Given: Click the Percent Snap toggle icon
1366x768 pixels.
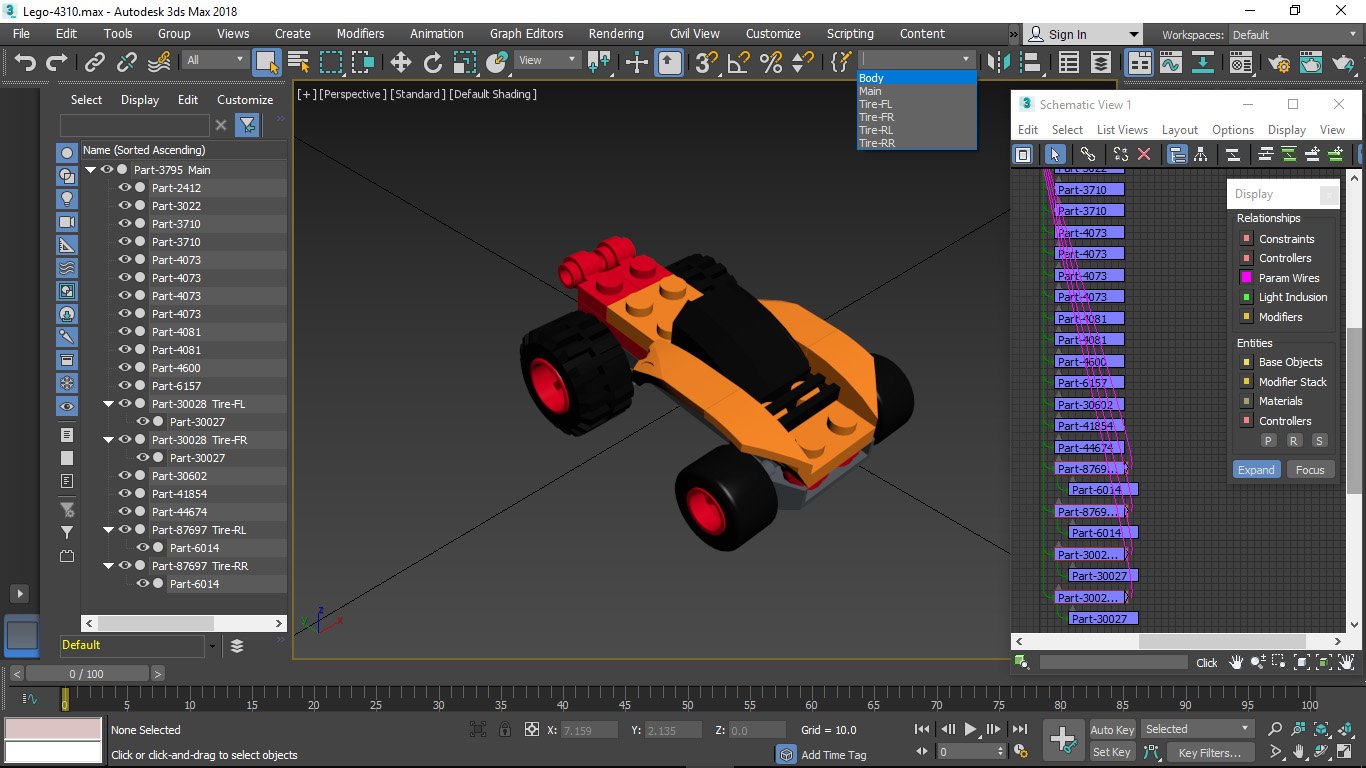Looking at the screenshot, I should tap(770, 62).
